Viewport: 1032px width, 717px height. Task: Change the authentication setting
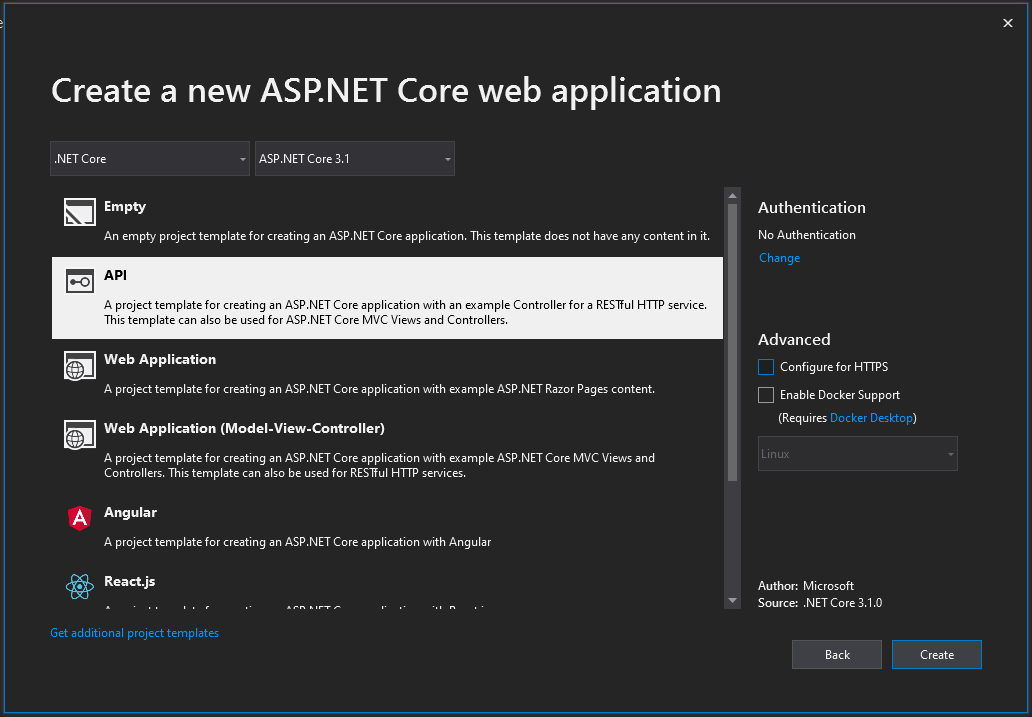tap(779, 258)
